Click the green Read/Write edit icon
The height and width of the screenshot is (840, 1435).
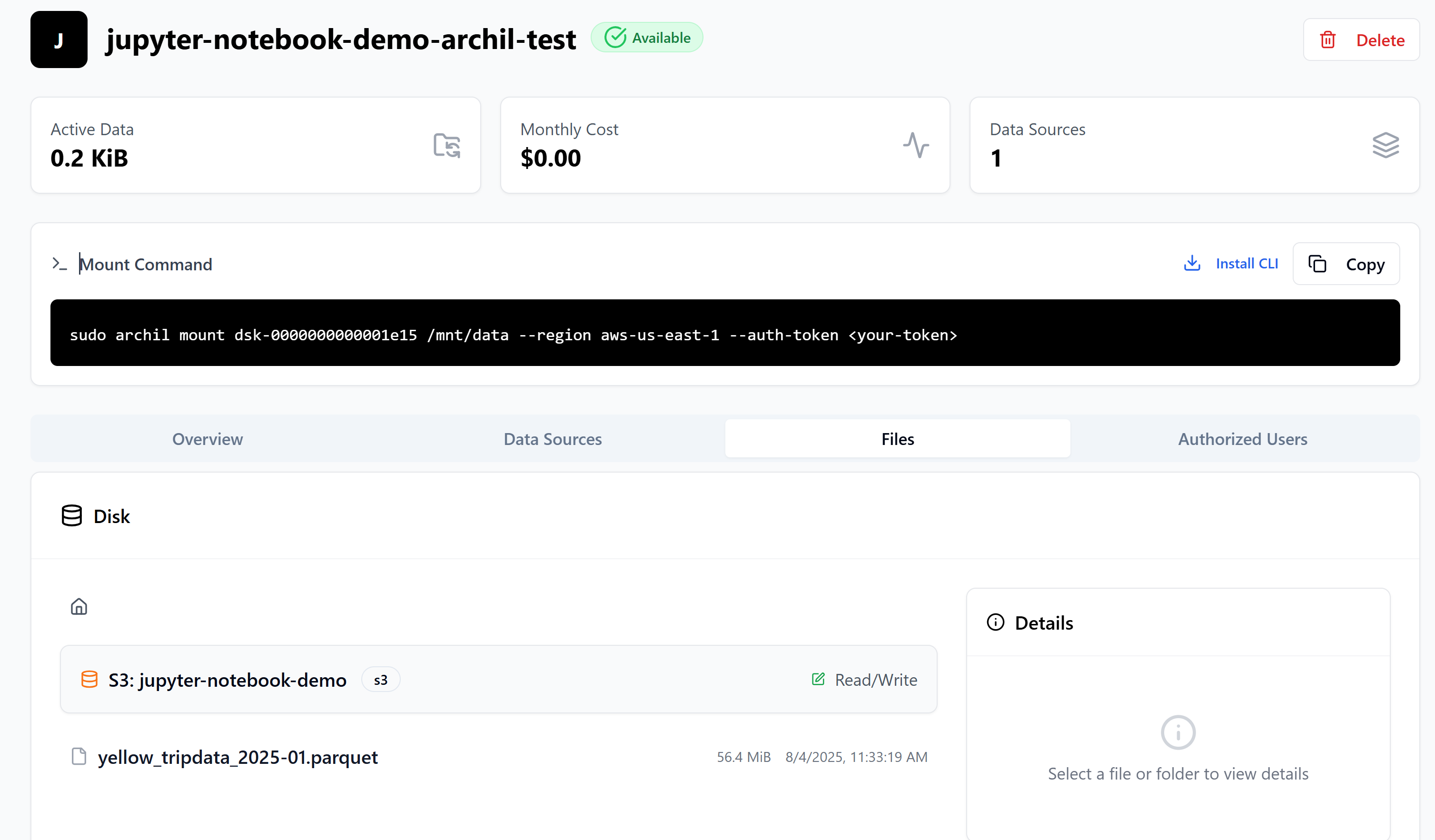pos(818,679)
